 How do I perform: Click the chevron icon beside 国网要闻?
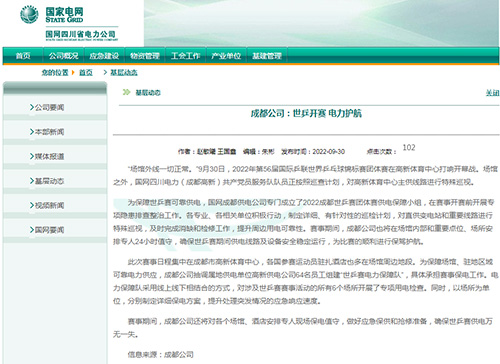click(32, 230)
